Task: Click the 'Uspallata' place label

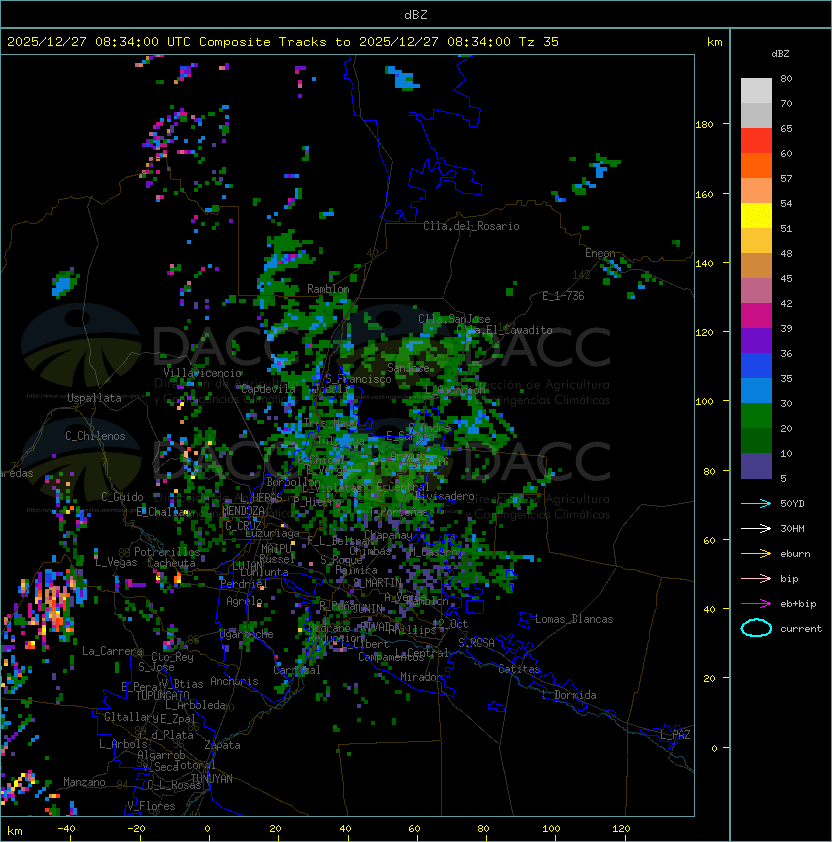Action: click(x=94, y=398)
